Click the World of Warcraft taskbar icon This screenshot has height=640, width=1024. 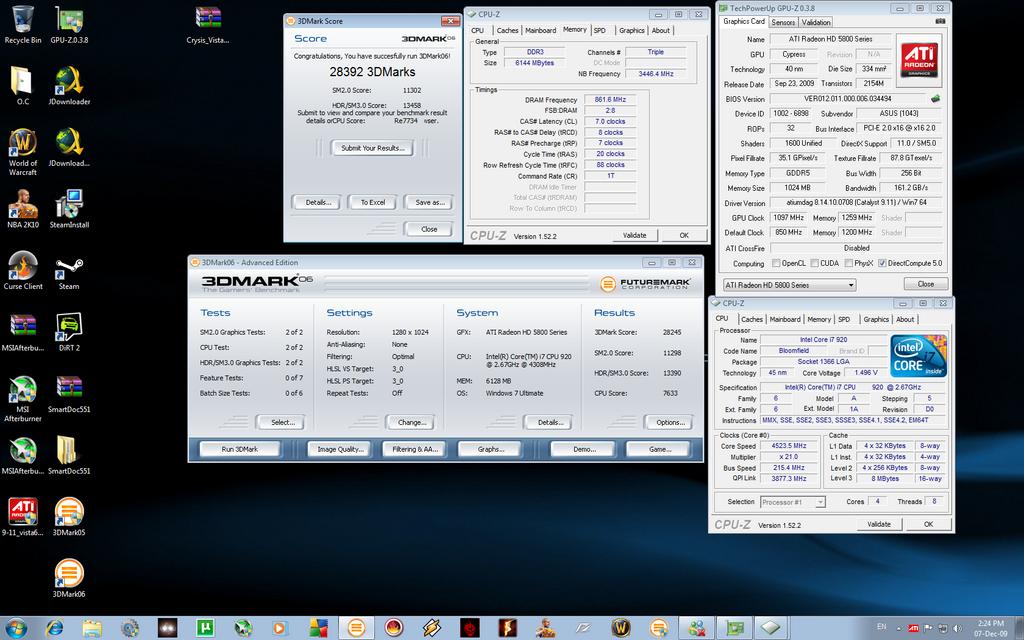(621, 628)
